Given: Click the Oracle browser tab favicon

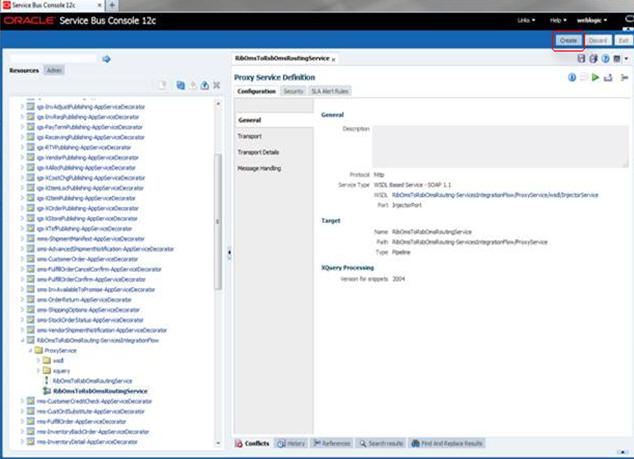Looking at the screenshot, I should pyautogui.click(x=6, y=5).
